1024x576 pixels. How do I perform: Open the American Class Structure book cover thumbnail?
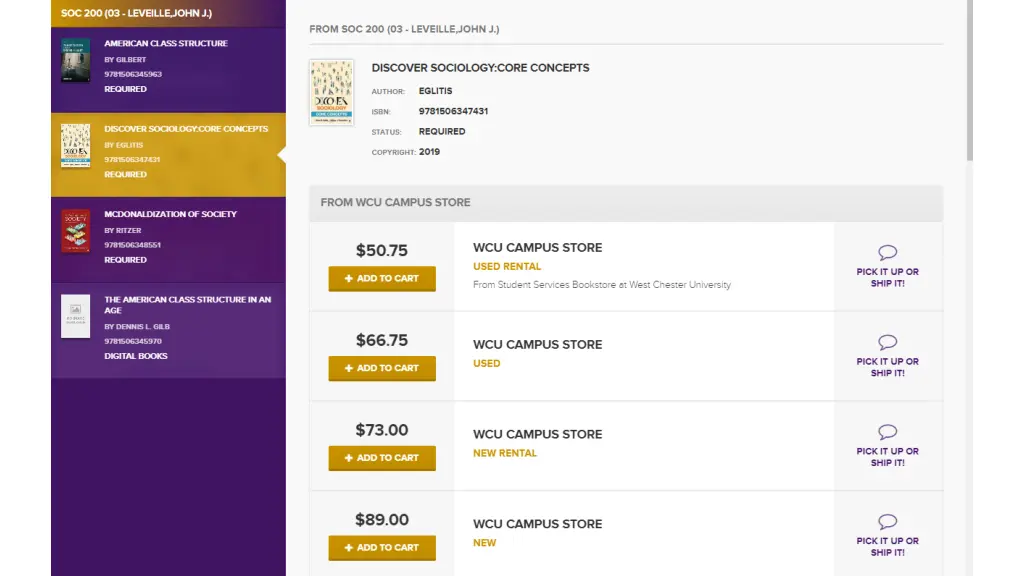point(75,60)
